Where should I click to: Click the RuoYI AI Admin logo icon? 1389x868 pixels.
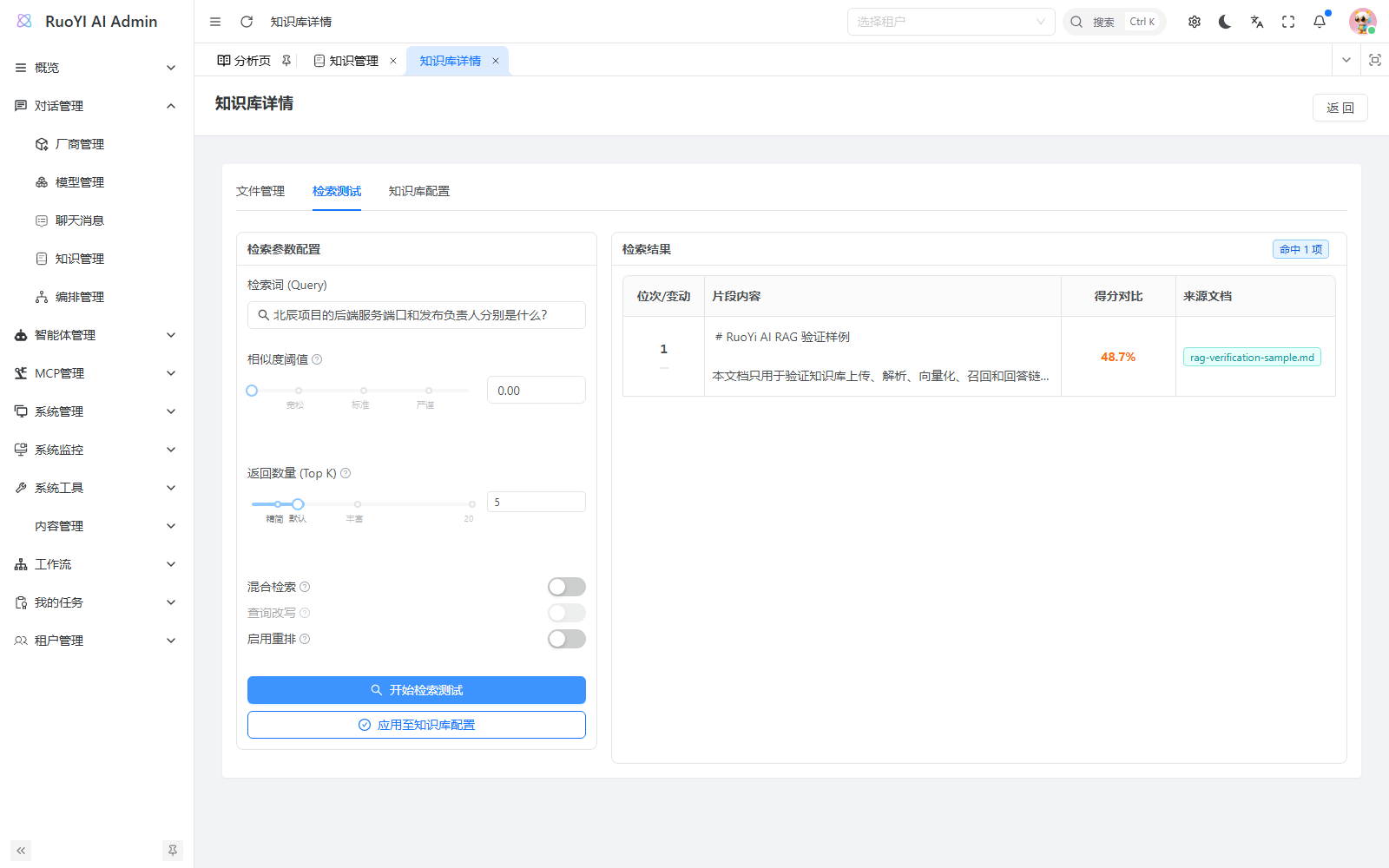(x=24, y=21)
